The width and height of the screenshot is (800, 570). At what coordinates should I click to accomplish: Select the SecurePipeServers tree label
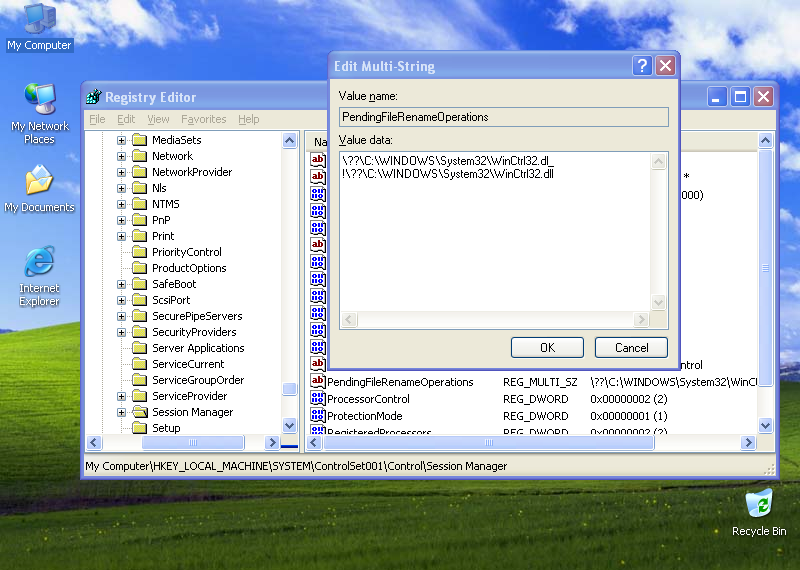(x=197, y=316)
